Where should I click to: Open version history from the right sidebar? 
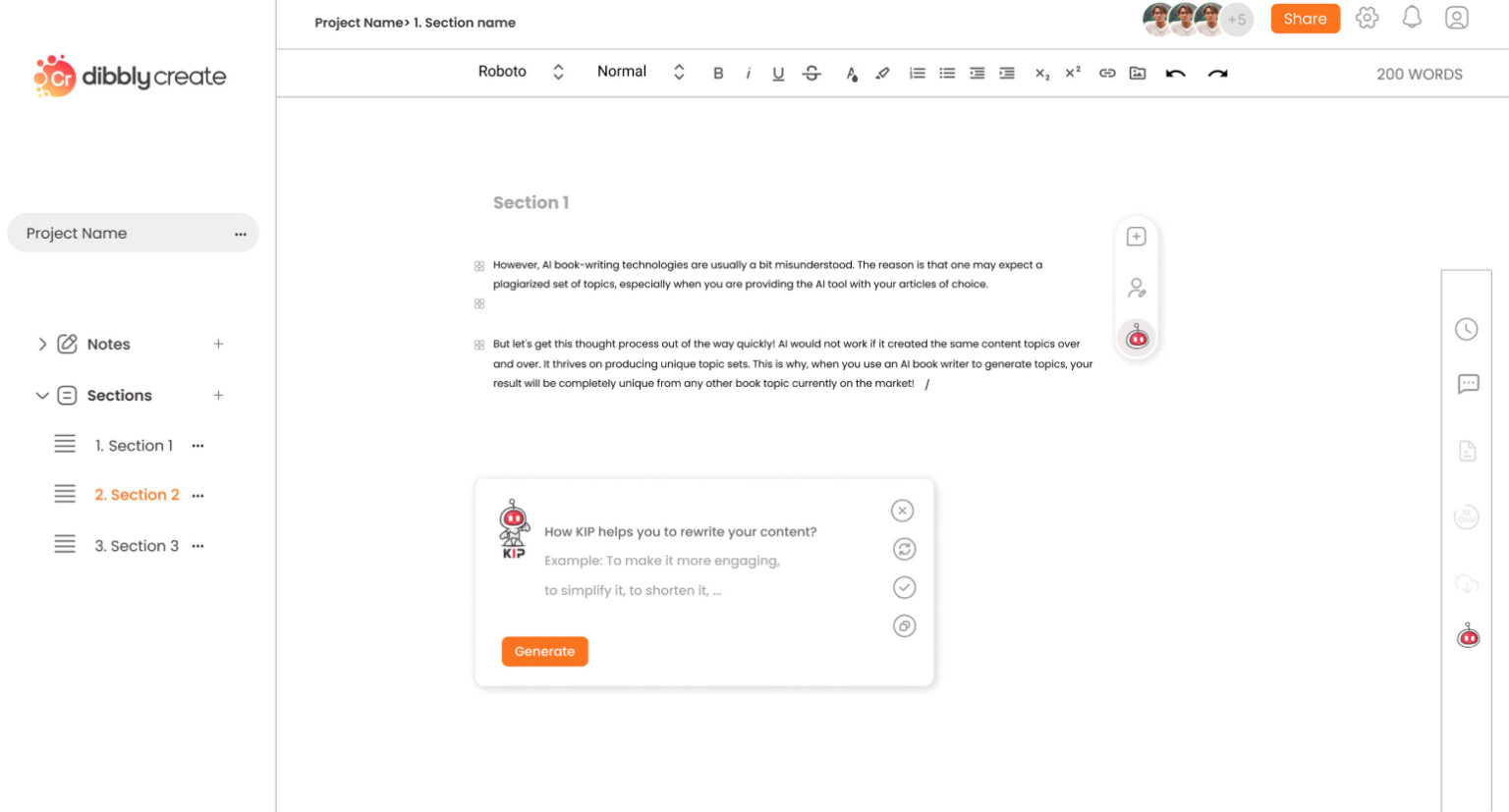point(1467,329)
